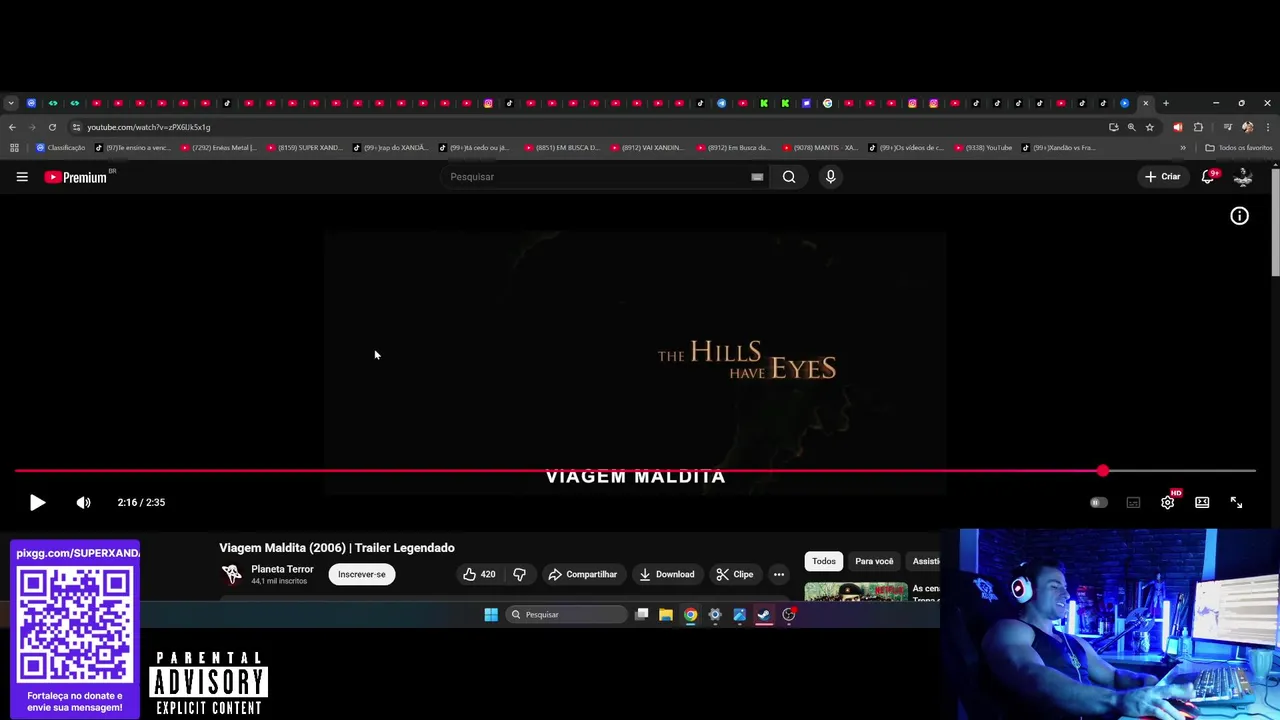
Task: Open the SUPER XAND bookmark
Action: point(304,148)
